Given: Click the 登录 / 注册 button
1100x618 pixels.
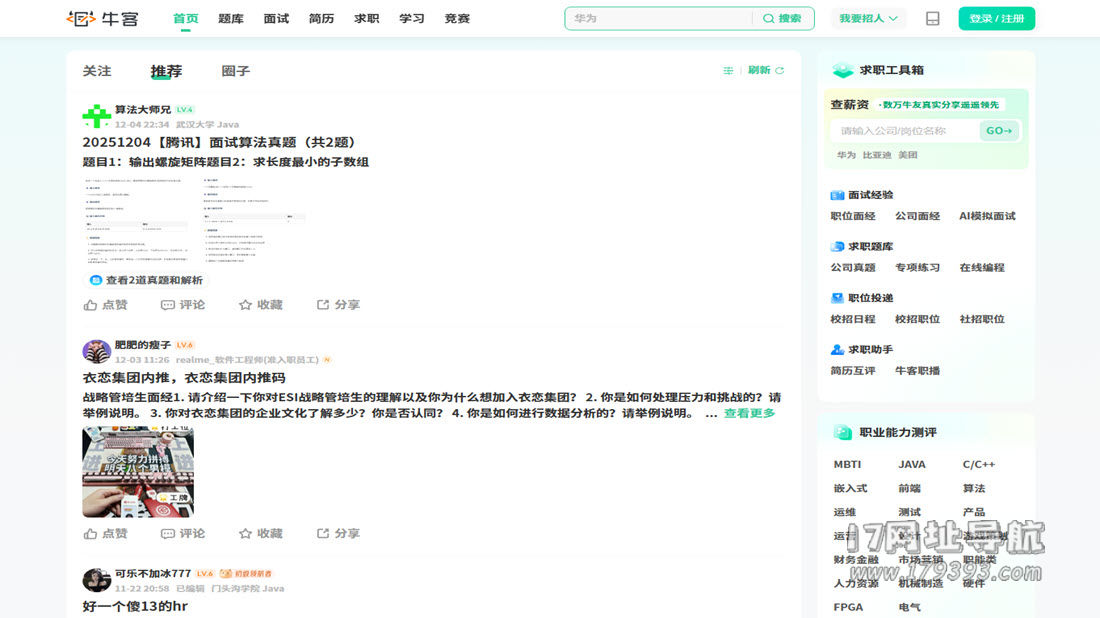Looking at the screenshot, I should (996, 18).
